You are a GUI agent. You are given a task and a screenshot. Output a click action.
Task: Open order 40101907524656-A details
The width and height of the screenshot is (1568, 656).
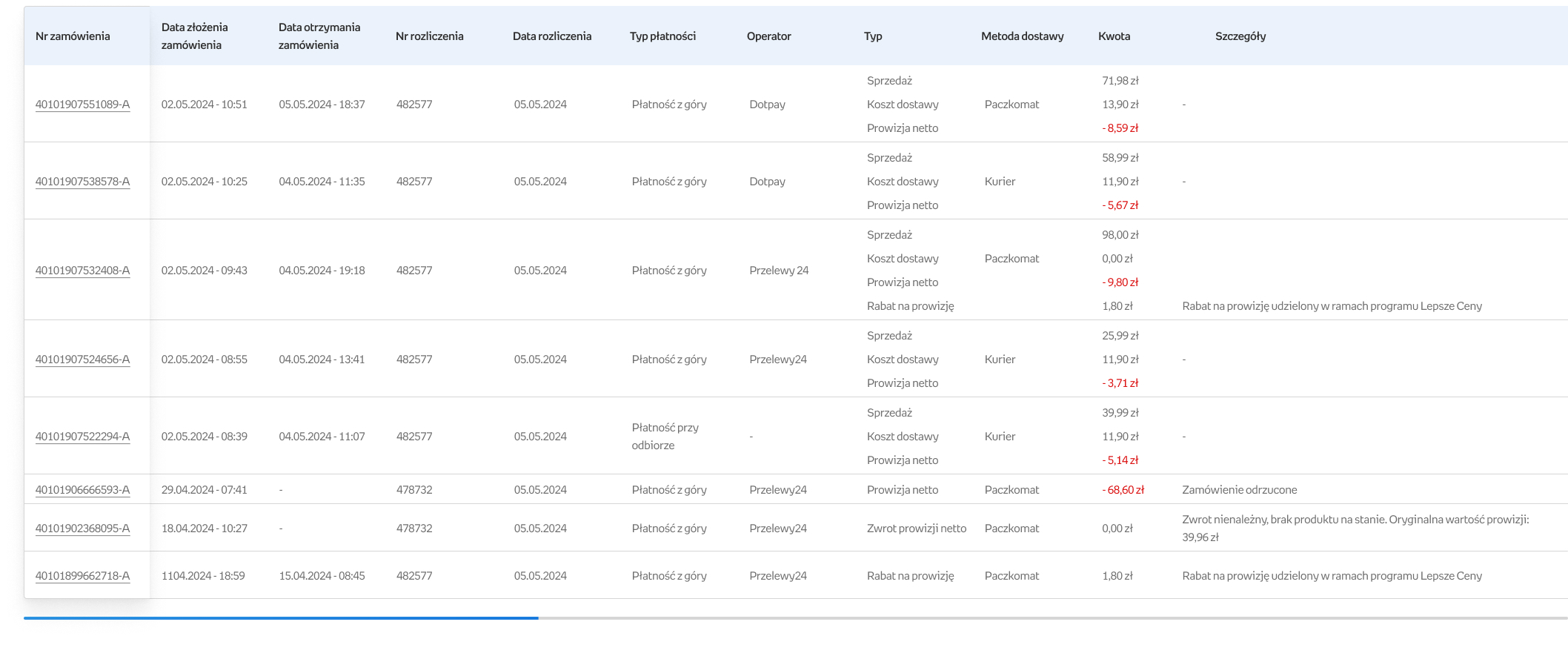82,360
